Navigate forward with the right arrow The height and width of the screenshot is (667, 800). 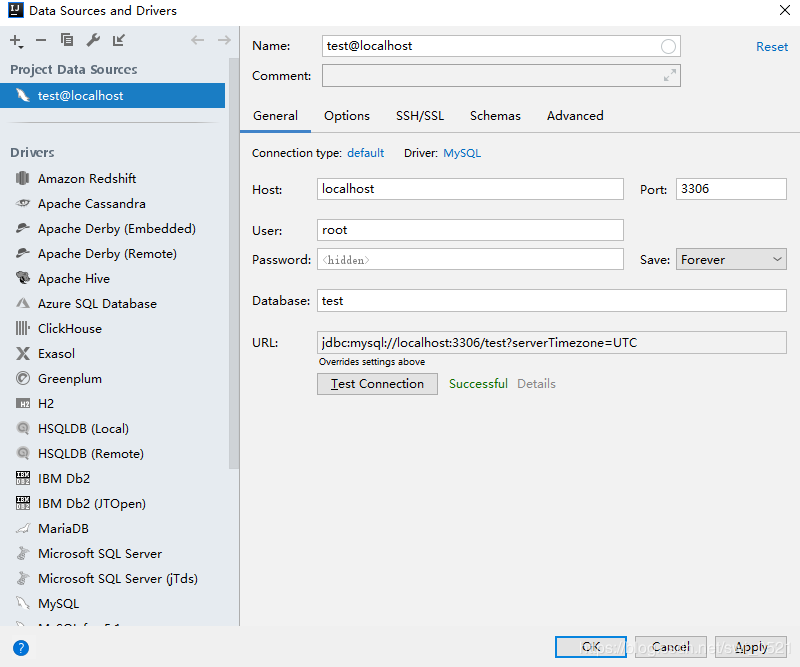pyautogui.click(x=224, y=40)
